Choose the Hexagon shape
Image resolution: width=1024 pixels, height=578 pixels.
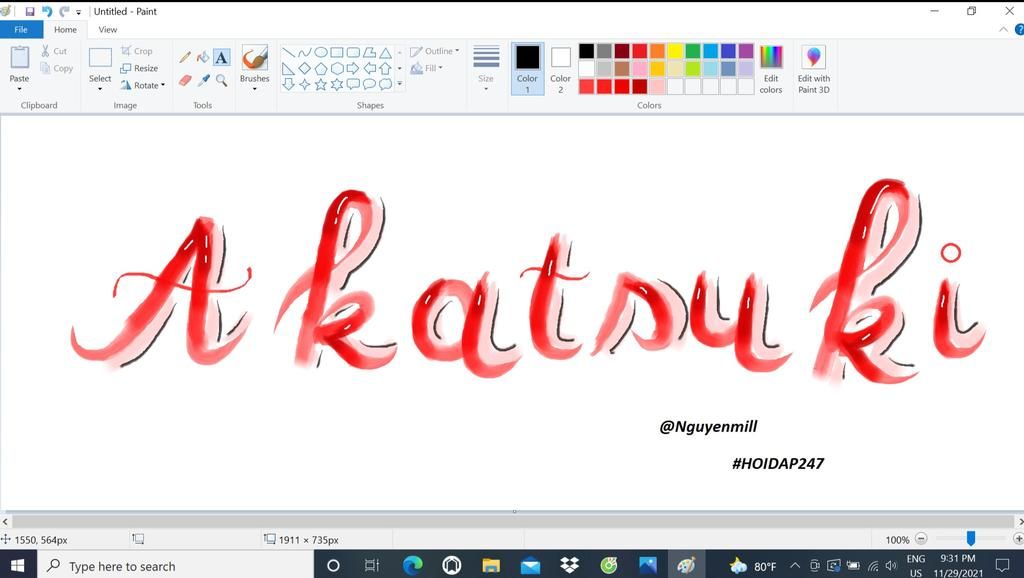click(x=337, y=68)
